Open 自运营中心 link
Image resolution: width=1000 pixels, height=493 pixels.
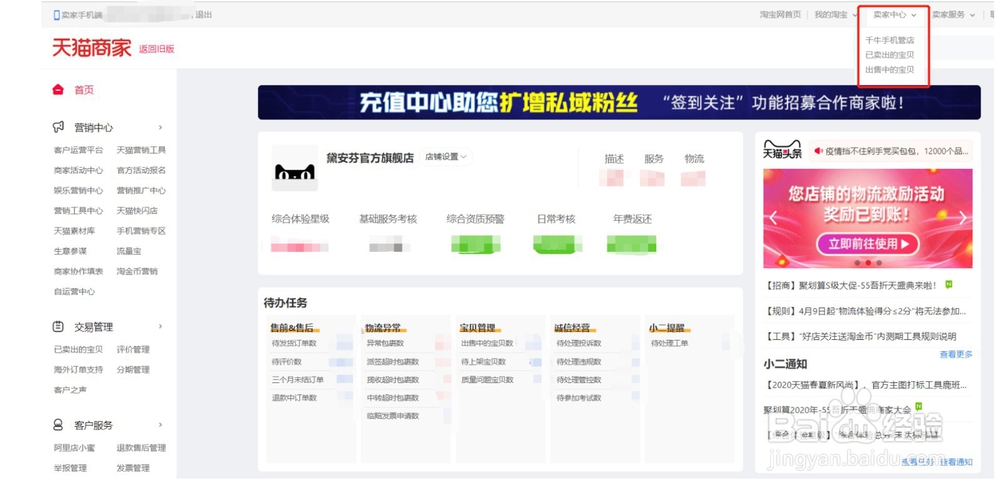(75, 291)
